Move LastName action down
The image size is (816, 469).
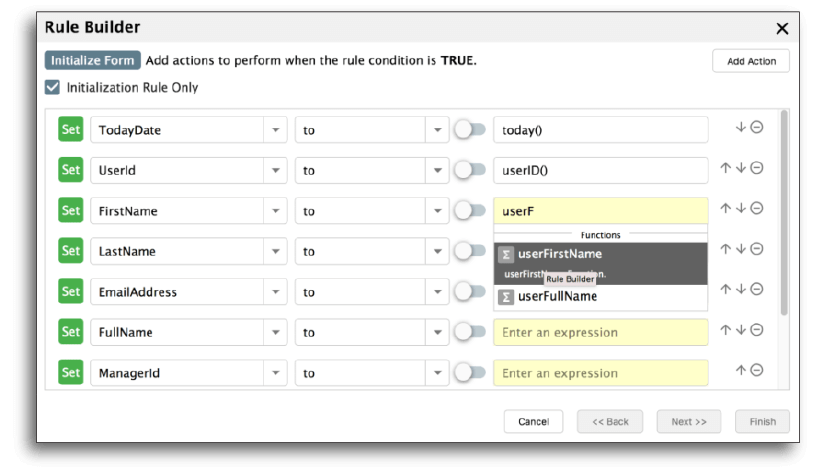point(741,249)
